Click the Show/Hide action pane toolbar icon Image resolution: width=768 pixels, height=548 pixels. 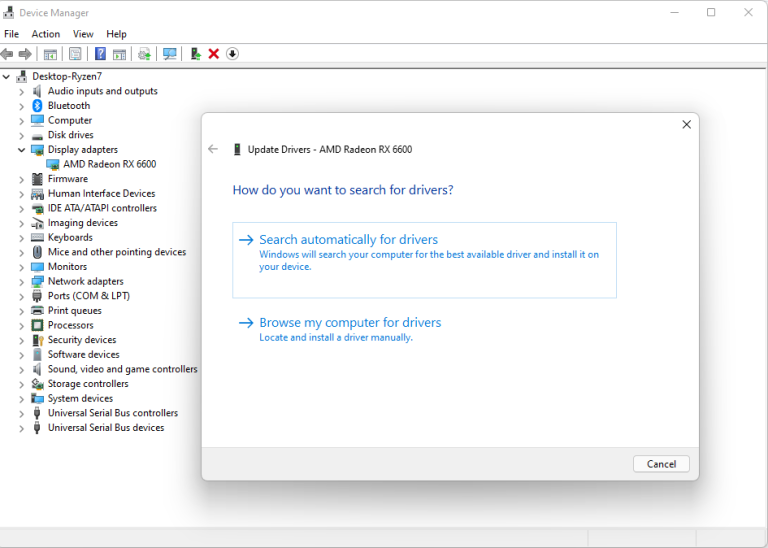119,54
